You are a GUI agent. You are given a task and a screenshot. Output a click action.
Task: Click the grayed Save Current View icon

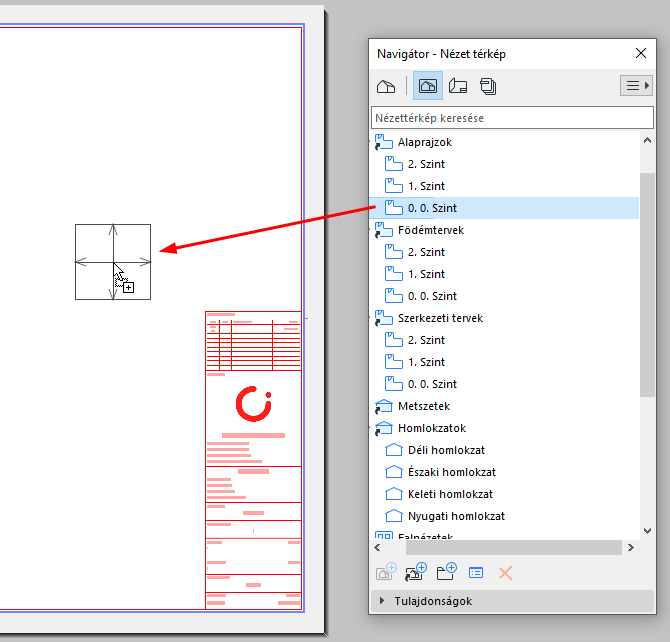tap(386, 572)
